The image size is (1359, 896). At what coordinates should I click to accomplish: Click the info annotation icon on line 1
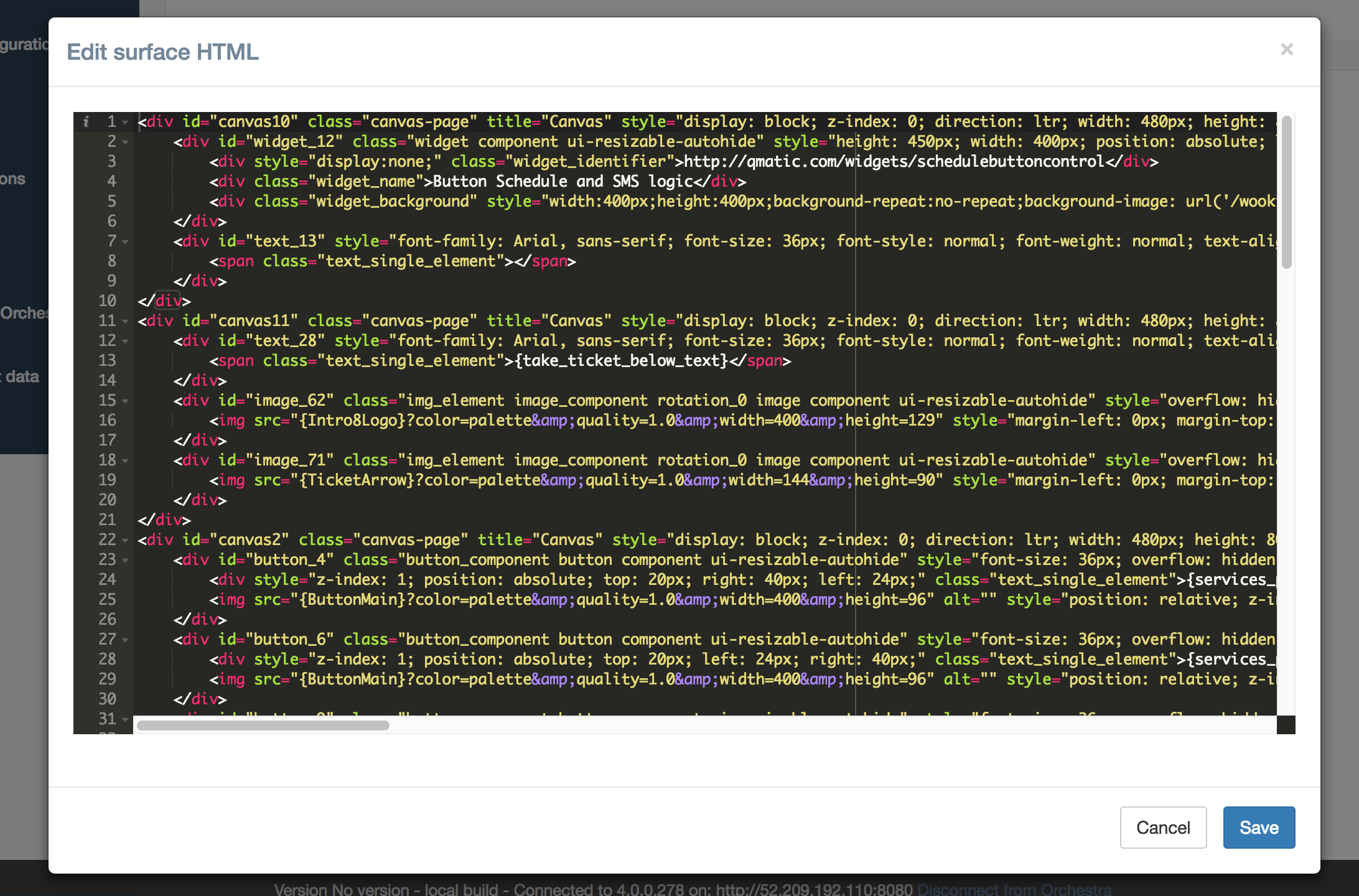tap(86, 121)
